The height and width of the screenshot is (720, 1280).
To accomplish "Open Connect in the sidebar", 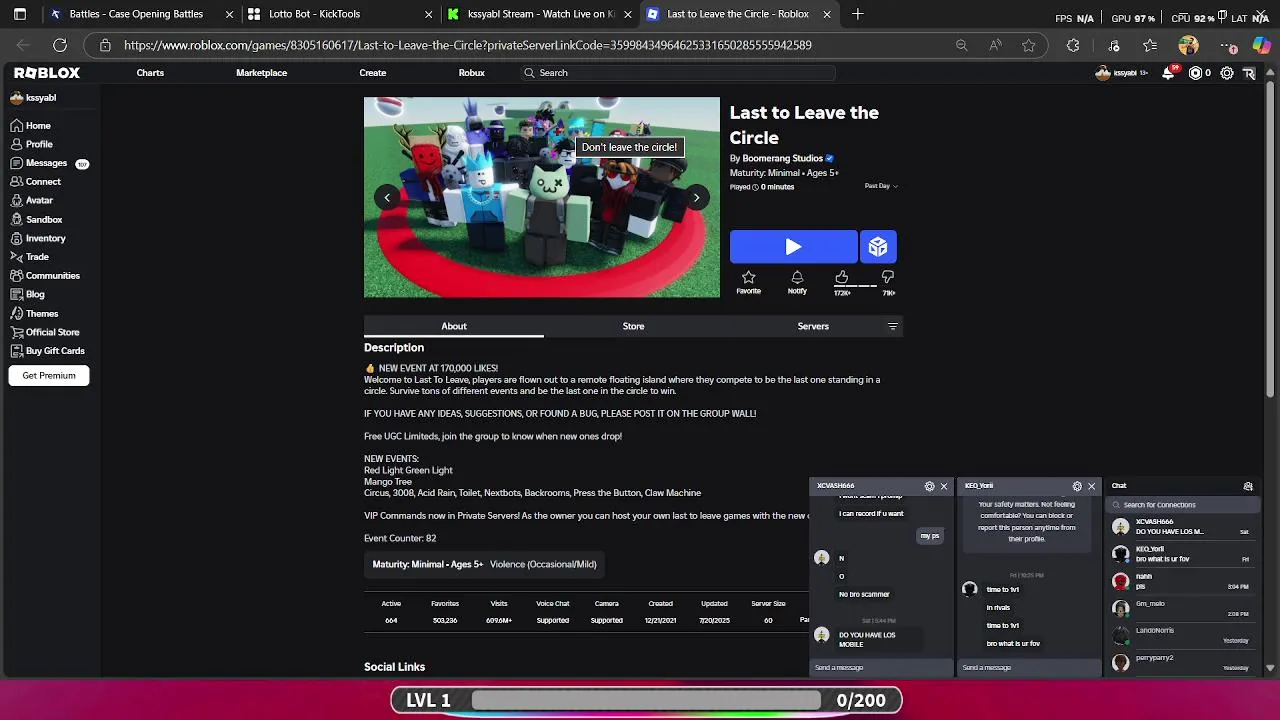I will 35,182.
